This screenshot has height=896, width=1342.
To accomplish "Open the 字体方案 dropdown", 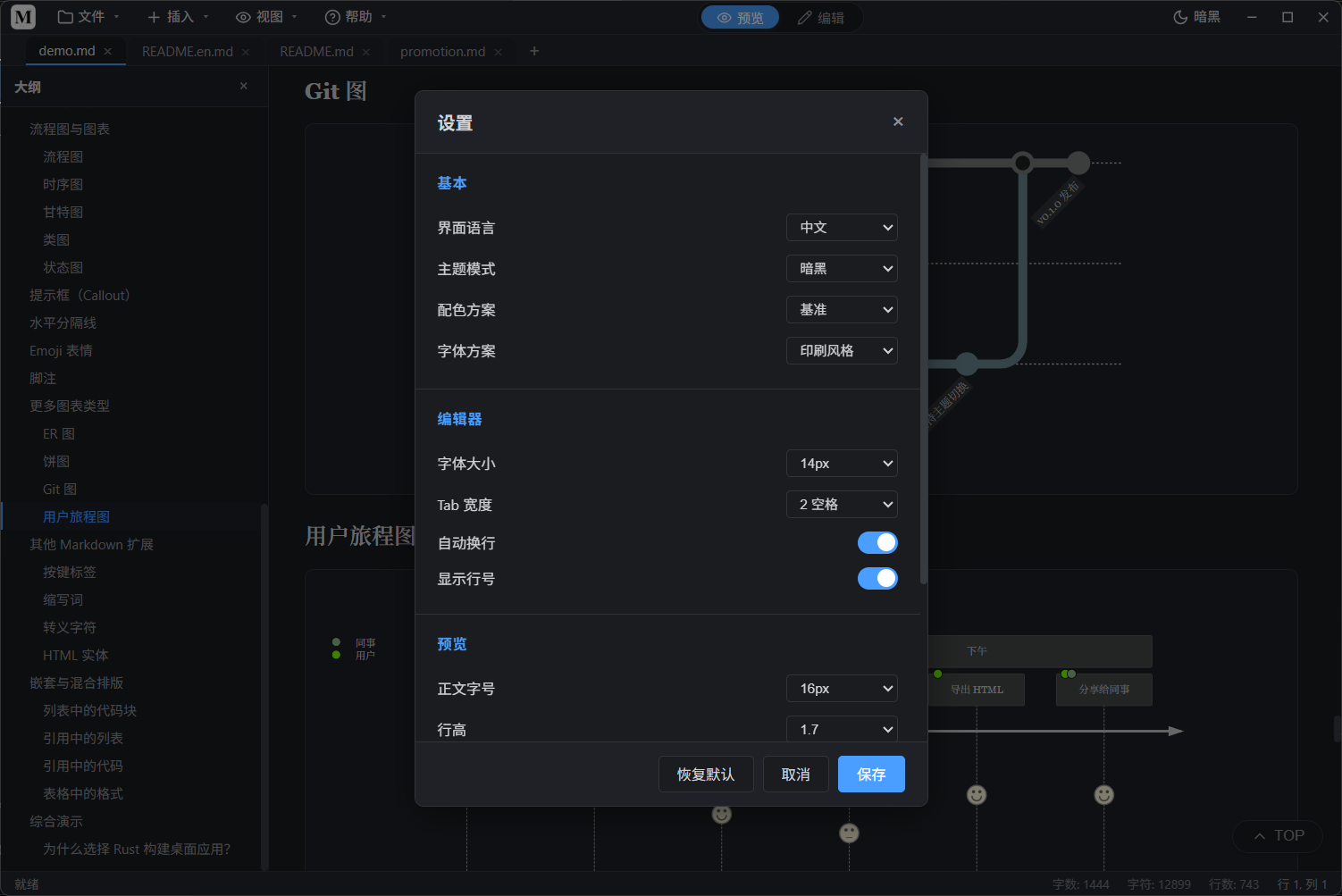I will click(x=842, y=350).
